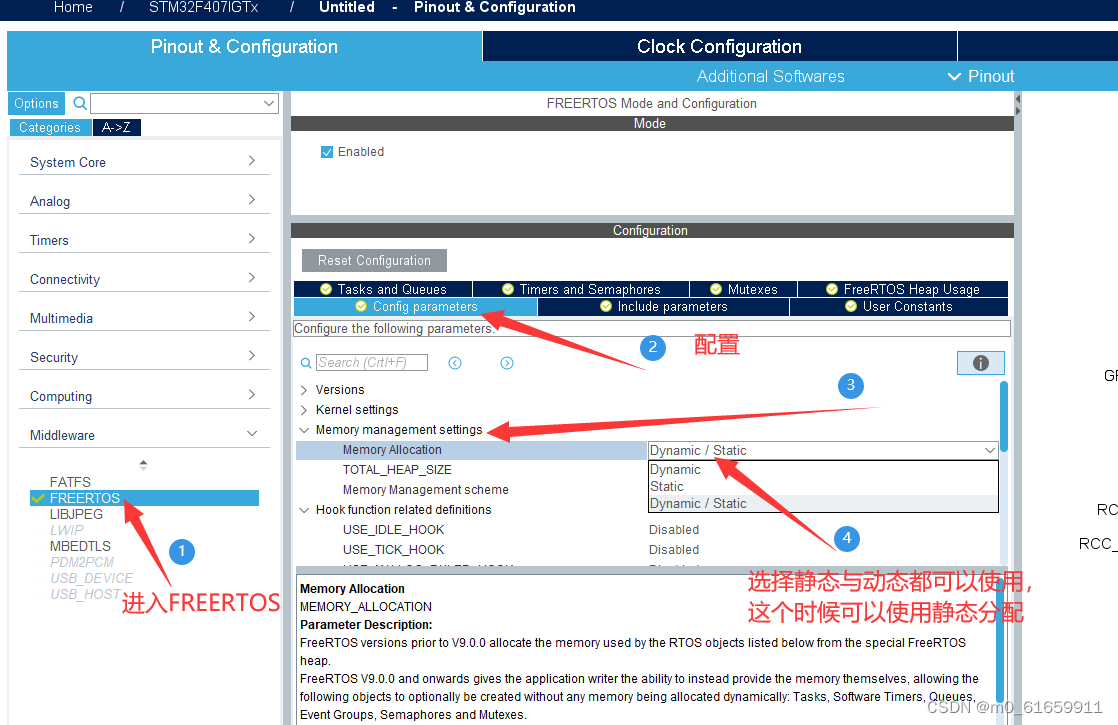Image resolution: width=1118 pixels, height=725 pixels.
Task: Open Additional Softwares
Action: 770,76
